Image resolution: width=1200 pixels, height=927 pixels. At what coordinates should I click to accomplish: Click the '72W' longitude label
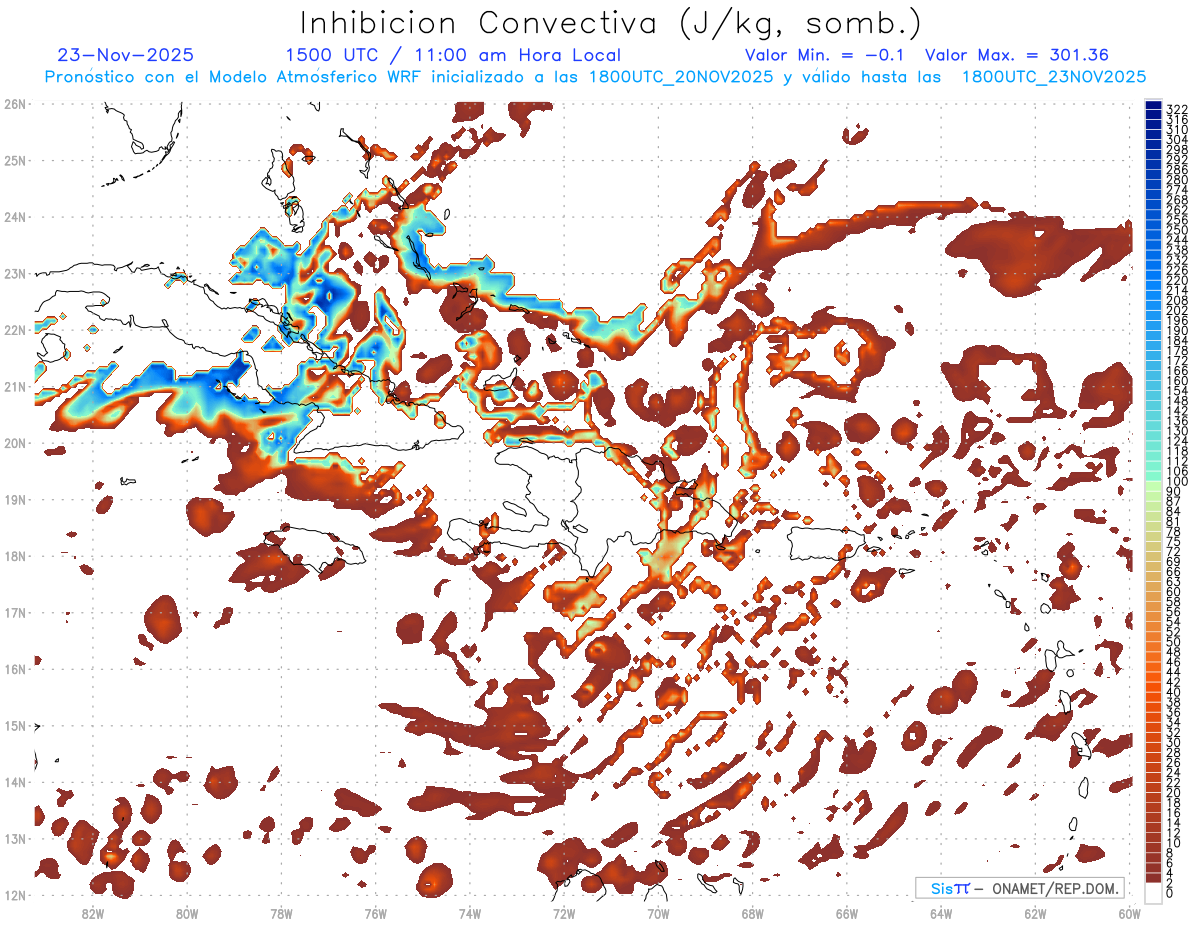click(564, 913)
